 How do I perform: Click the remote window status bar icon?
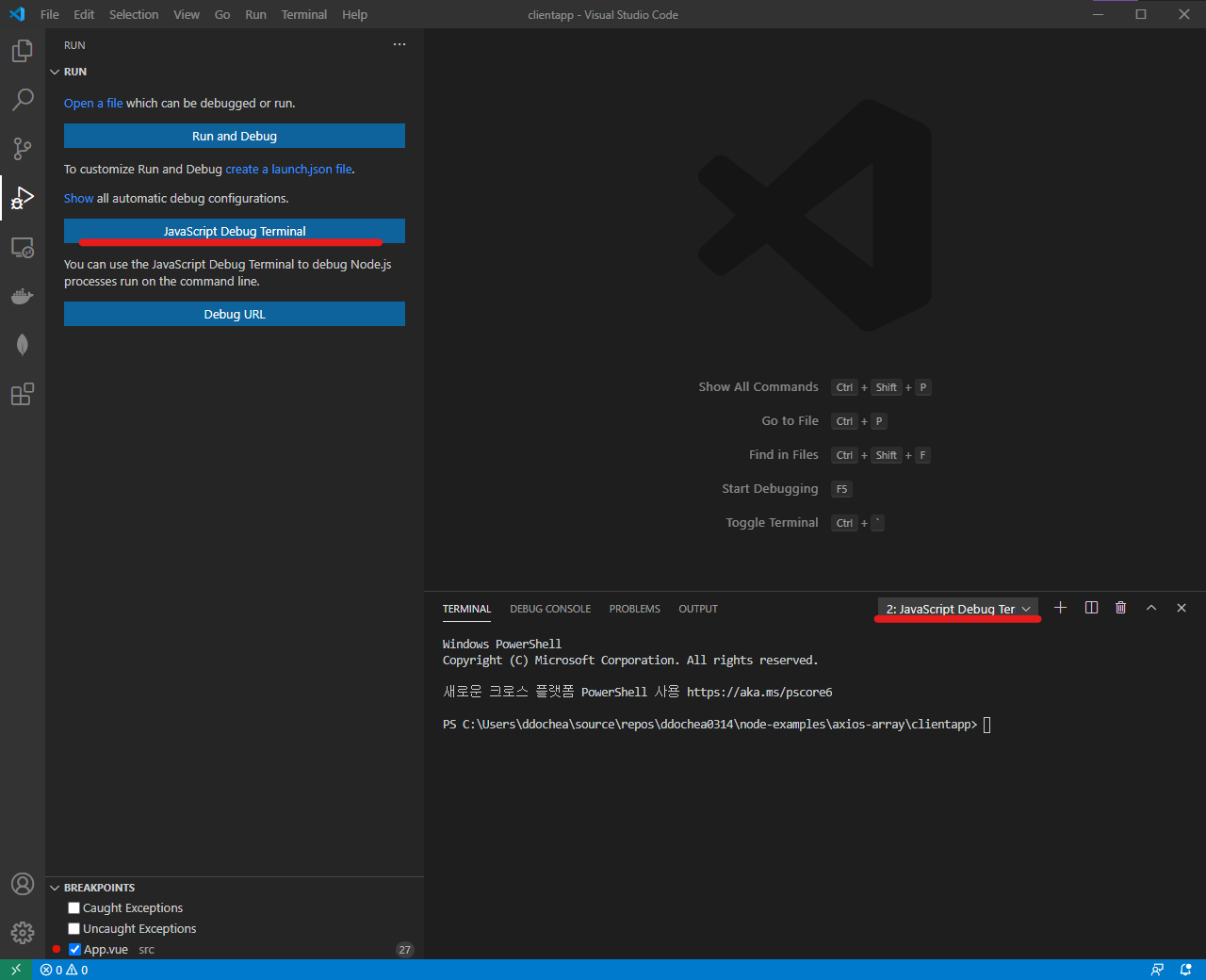click(x=16, y=970)
